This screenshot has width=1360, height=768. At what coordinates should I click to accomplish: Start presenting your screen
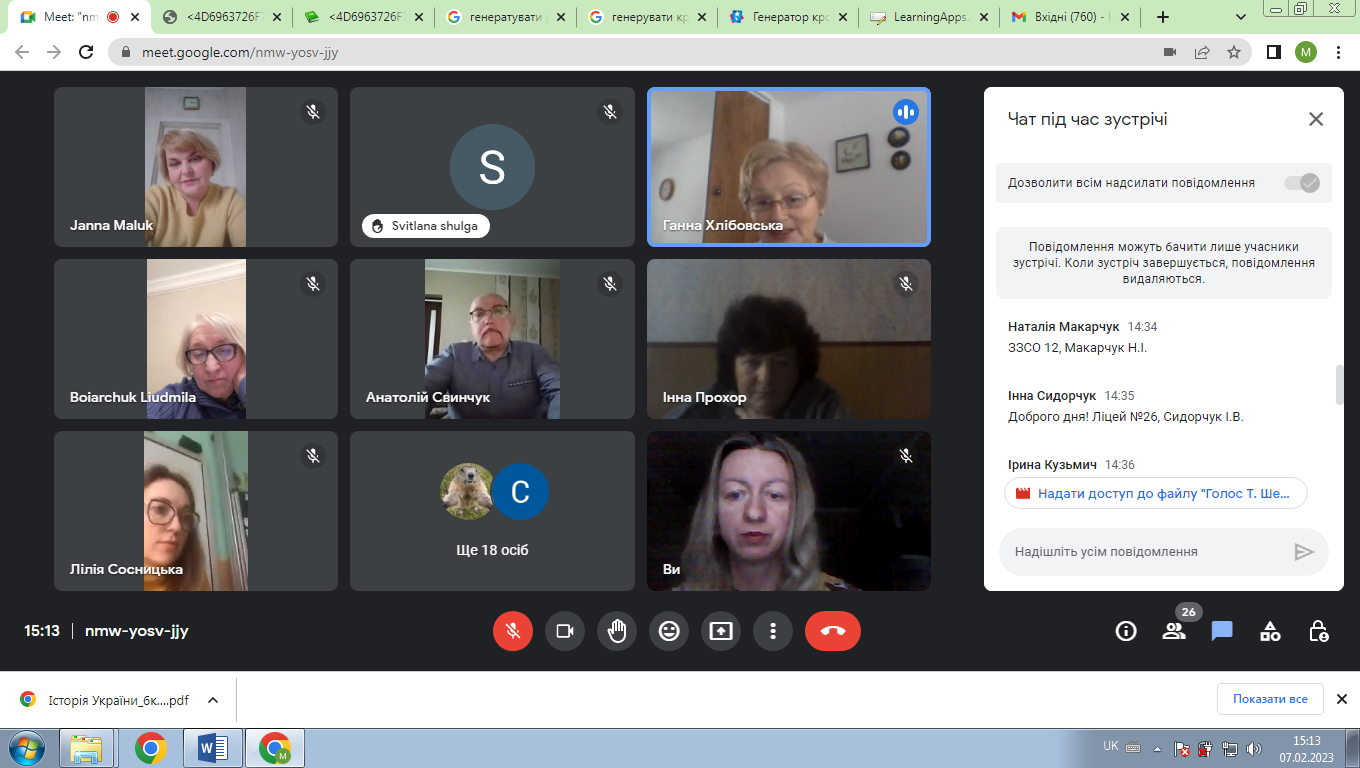pyautogui.click(x=721, y=631)
